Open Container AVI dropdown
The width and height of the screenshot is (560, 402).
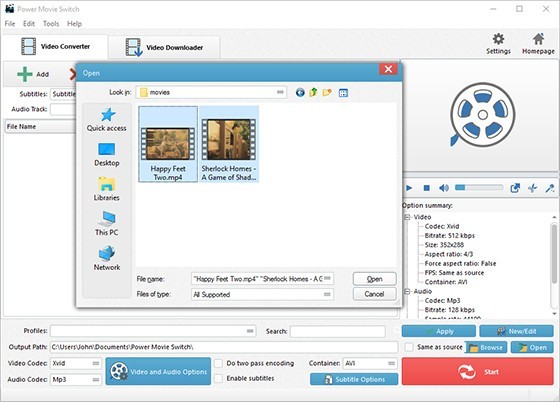click(x=391, y=363)
